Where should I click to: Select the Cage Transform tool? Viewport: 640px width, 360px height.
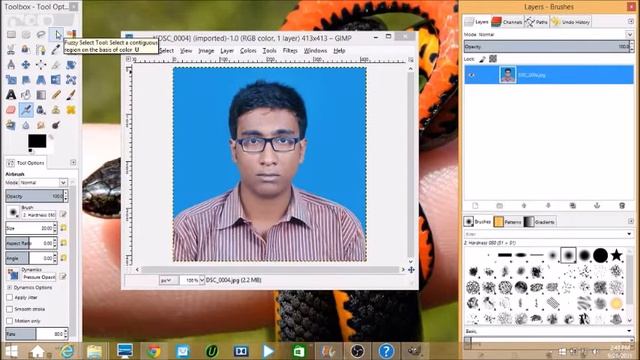71,80
